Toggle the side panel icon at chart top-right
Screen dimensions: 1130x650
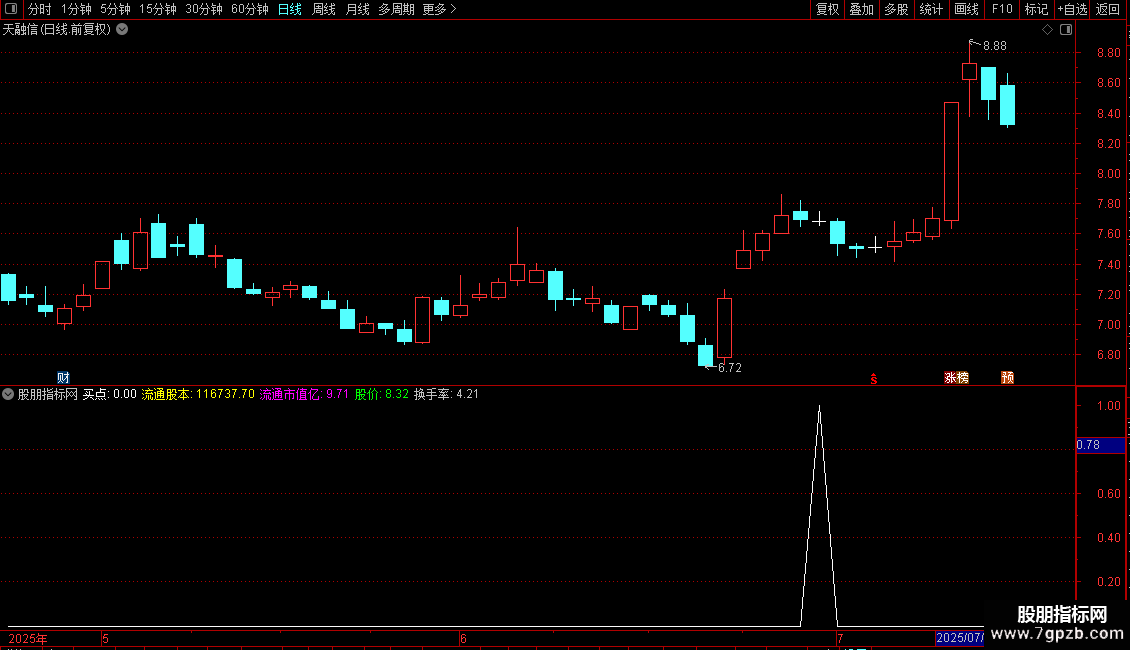click(1066, 30)
